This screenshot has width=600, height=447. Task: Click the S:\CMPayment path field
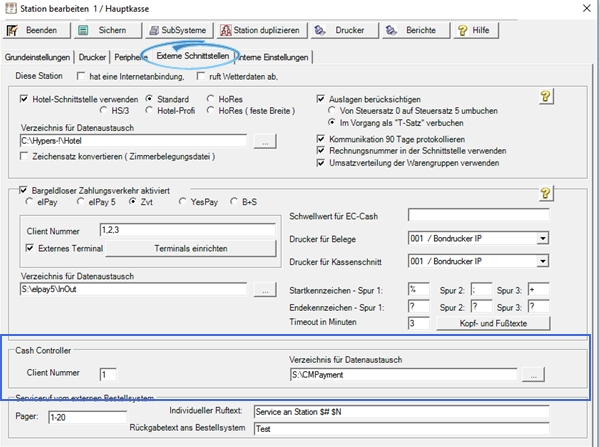404,375
